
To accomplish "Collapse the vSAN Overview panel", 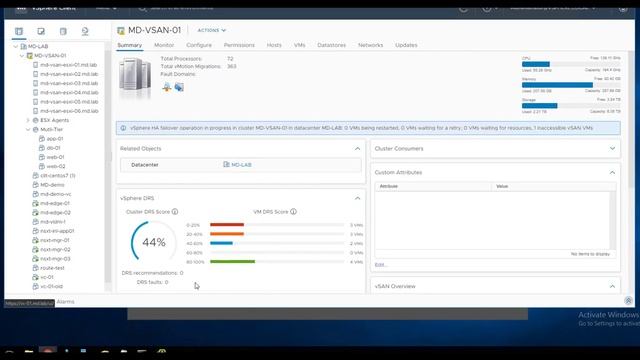I will point(612,287).
